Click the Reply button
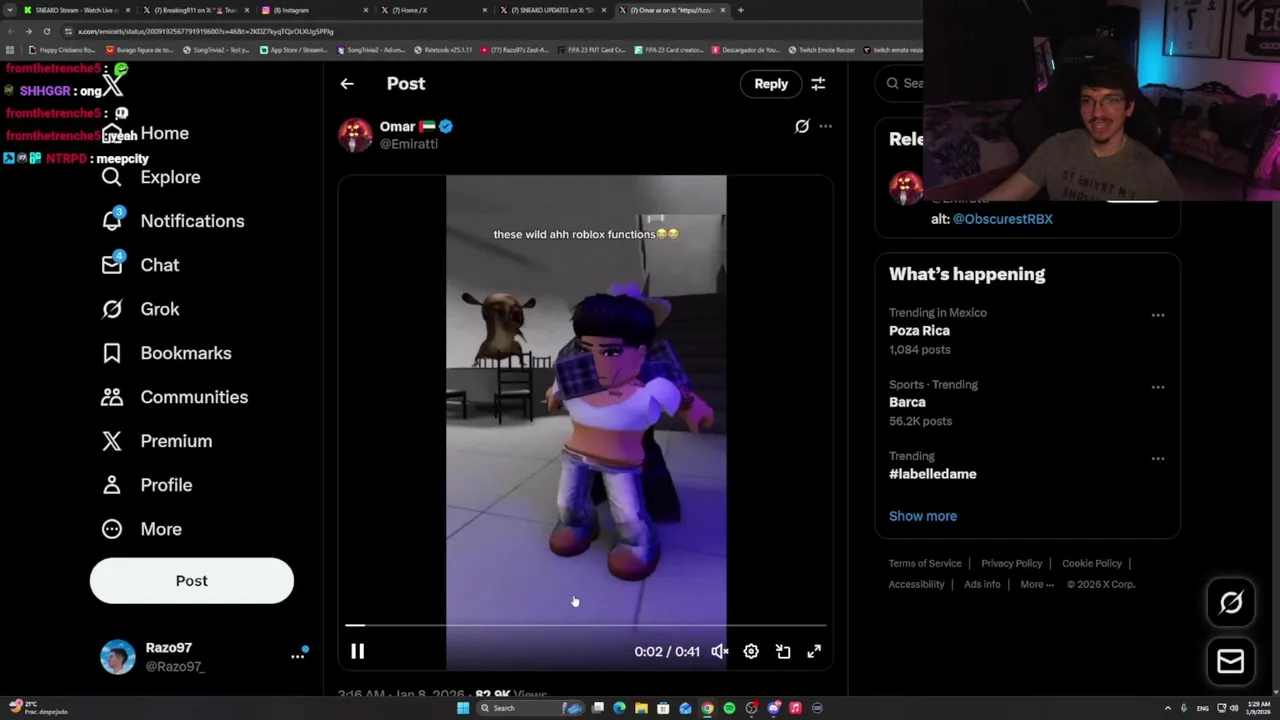 [x=771, y=84]
